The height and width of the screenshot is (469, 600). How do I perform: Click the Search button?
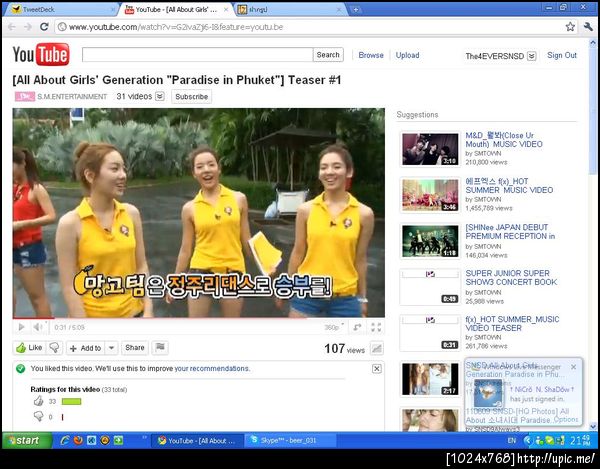coord(328,55)
